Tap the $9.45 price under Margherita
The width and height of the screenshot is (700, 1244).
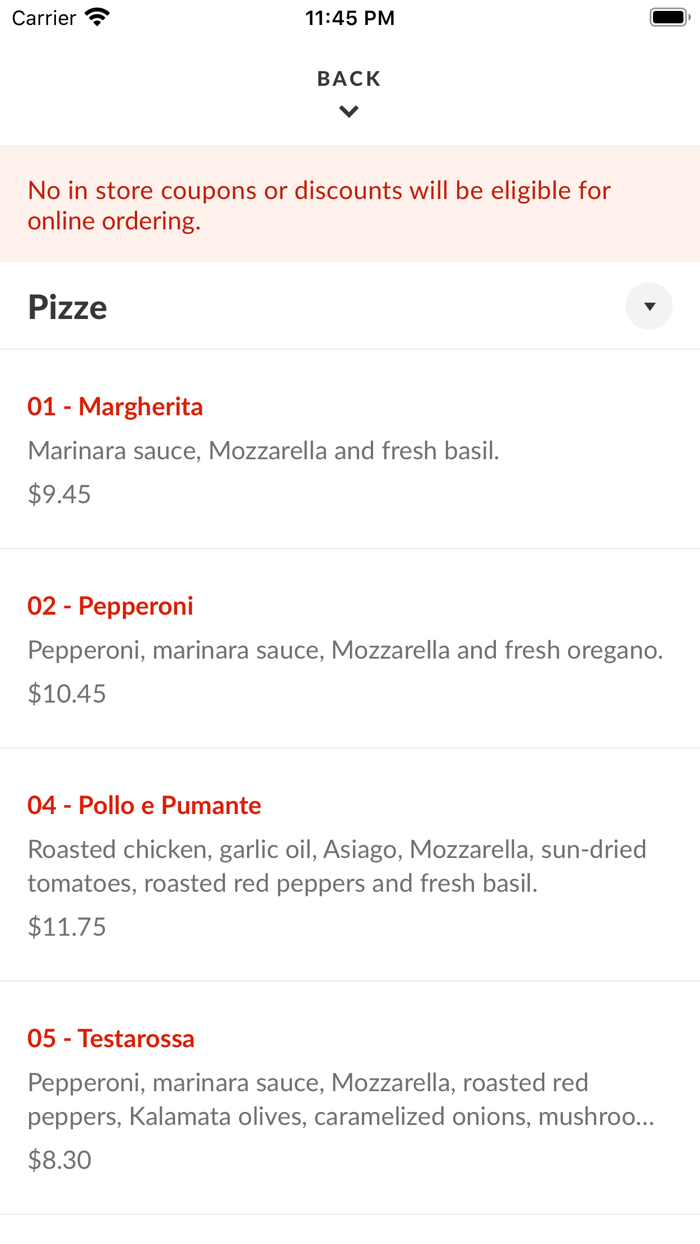[59, 493]
